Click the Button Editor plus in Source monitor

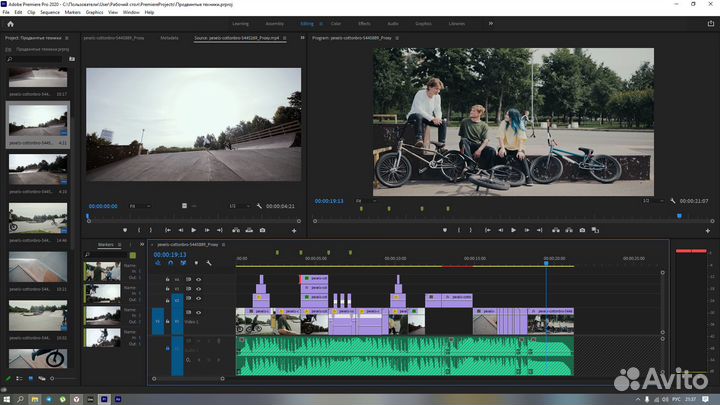pyautogui.click(x=294, y=230)
